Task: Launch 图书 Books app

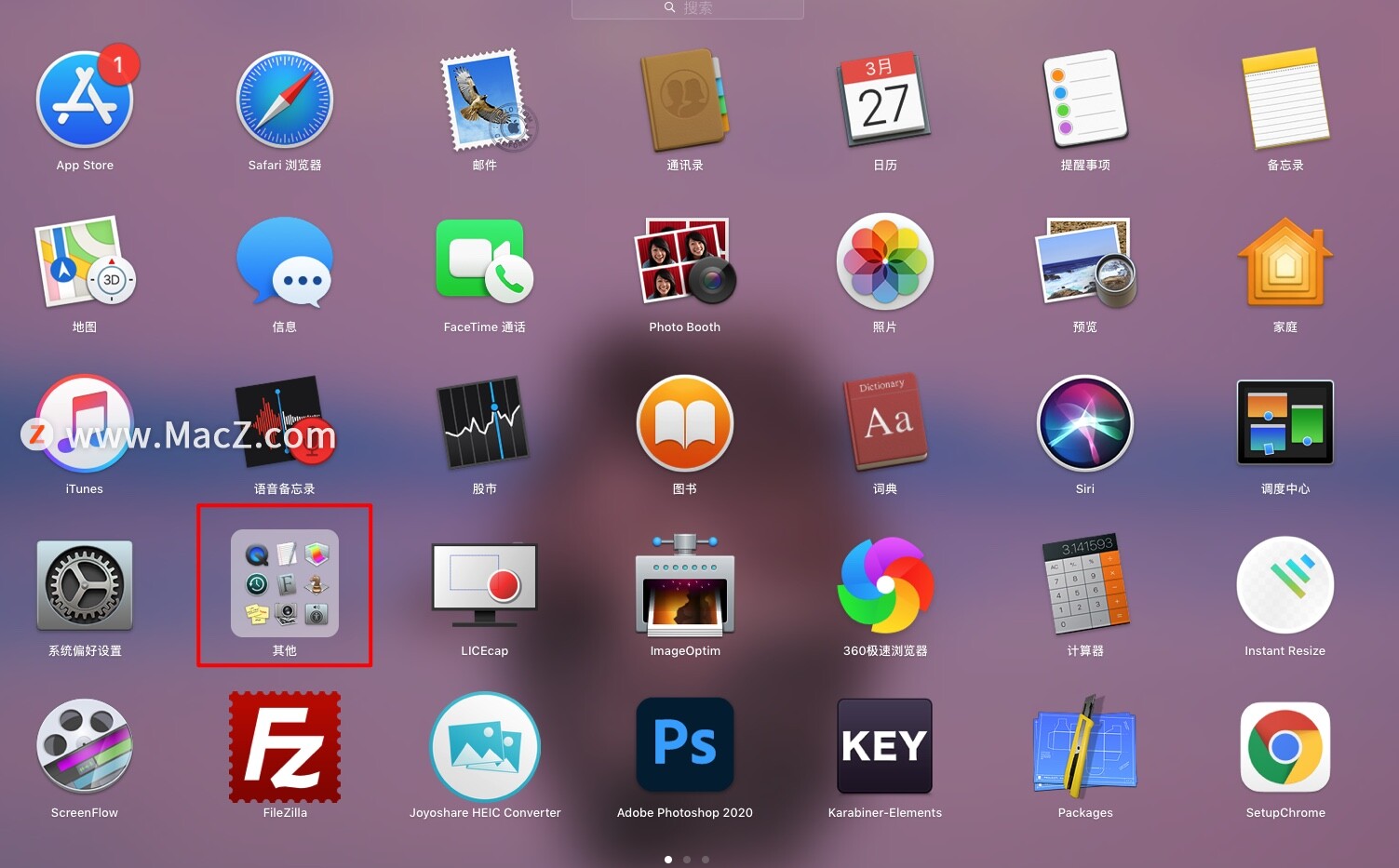Action: (685, 423)
